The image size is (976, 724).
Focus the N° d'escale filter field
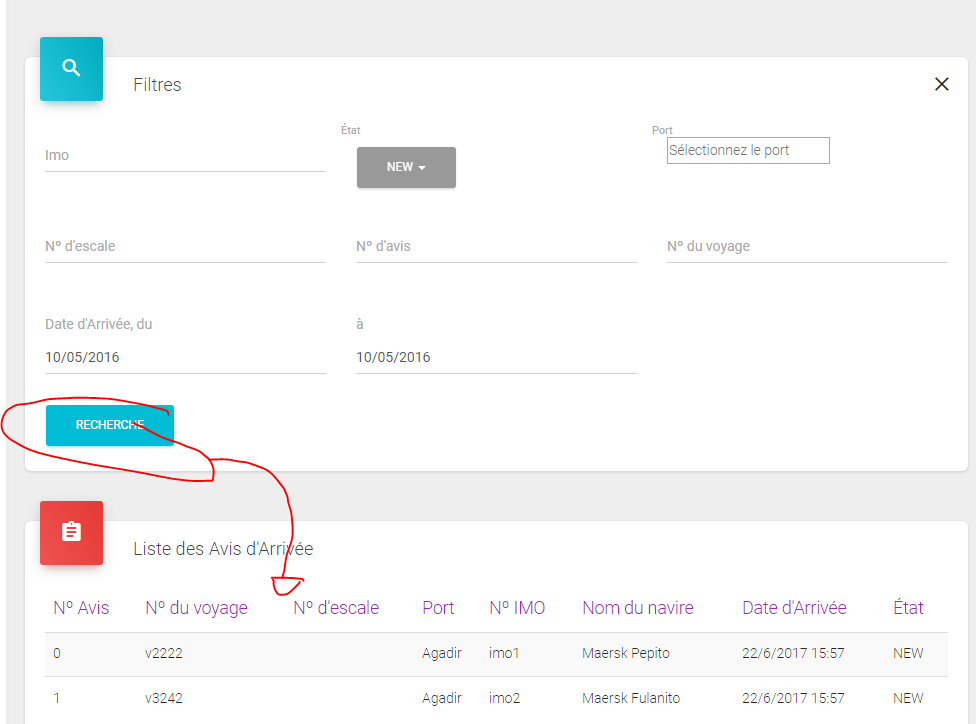(185, 247)
